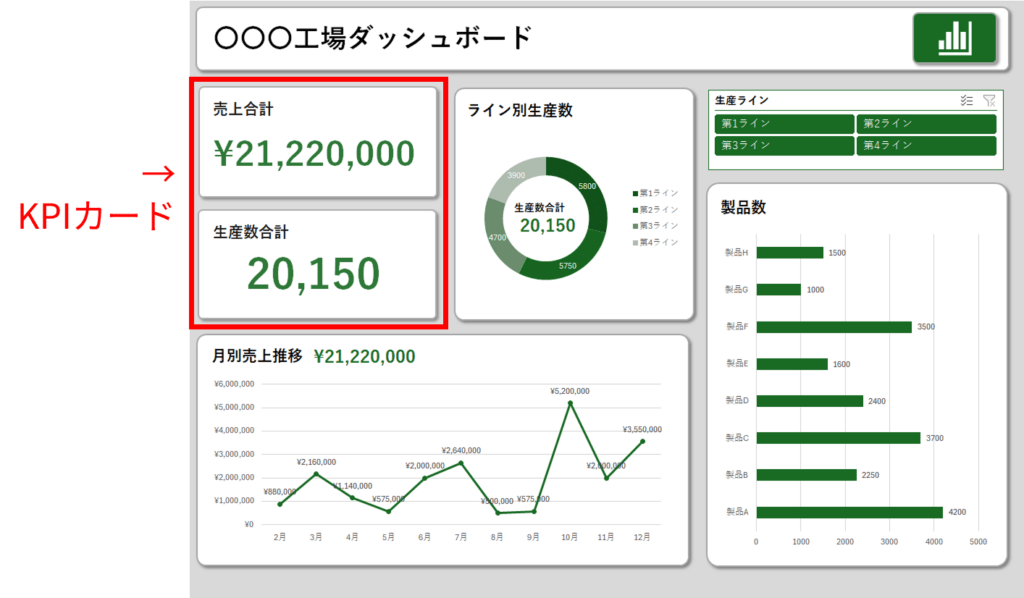Select the 製品A bar with value 4200
The image size is (1024, 598).
850,512
